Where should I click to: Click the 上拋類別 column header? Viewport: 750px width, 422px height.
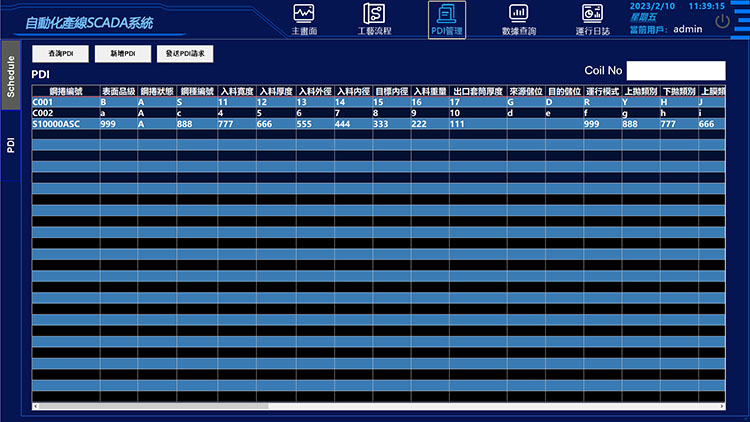(641, 91)
